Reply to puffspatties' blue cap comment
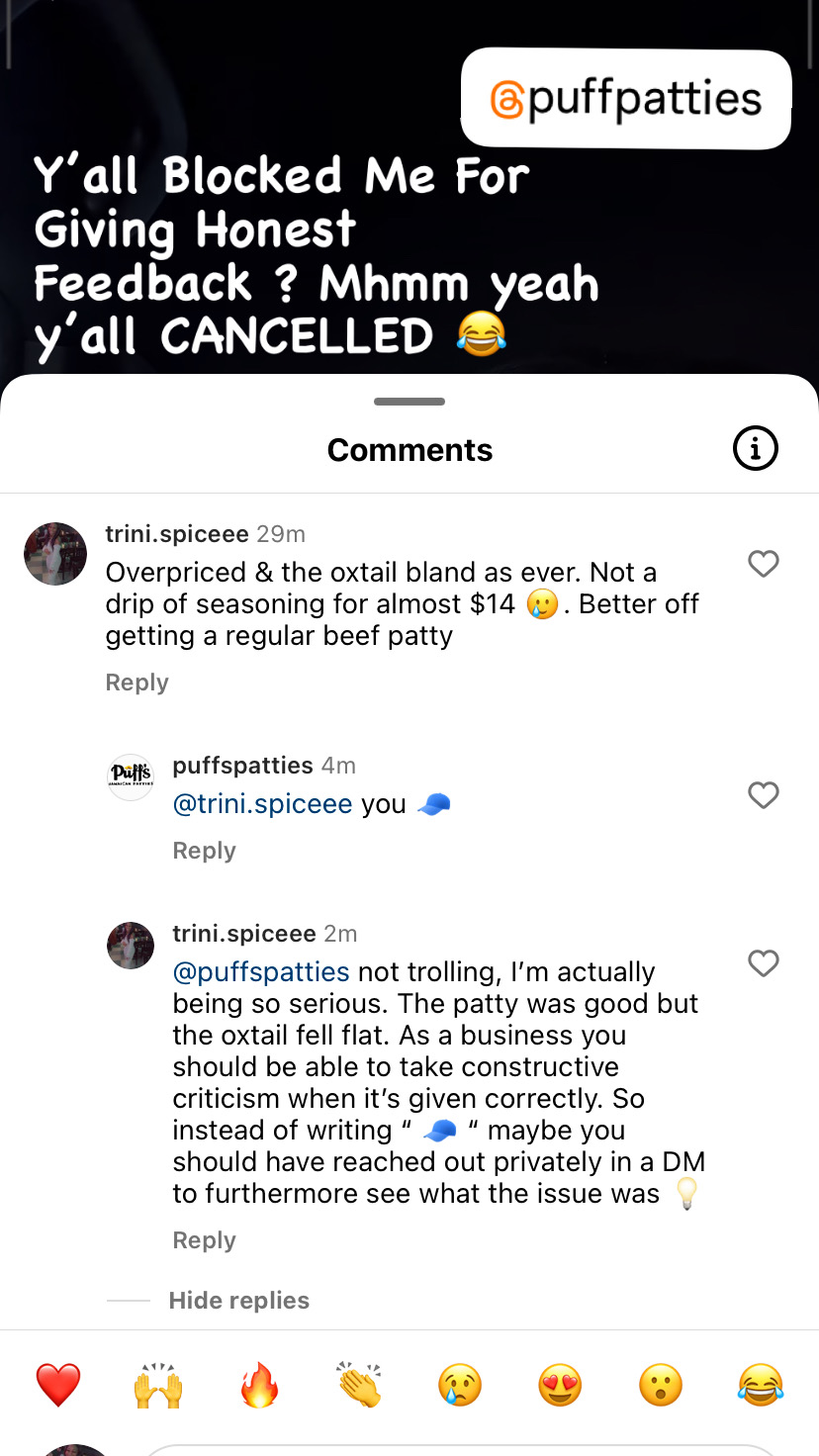 pos(204,851)
